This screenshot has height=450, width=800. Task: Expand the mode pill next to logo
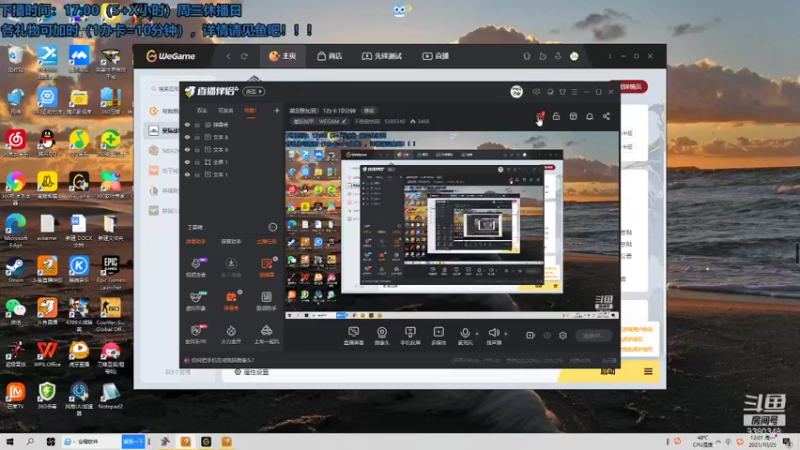pos(254,91)
